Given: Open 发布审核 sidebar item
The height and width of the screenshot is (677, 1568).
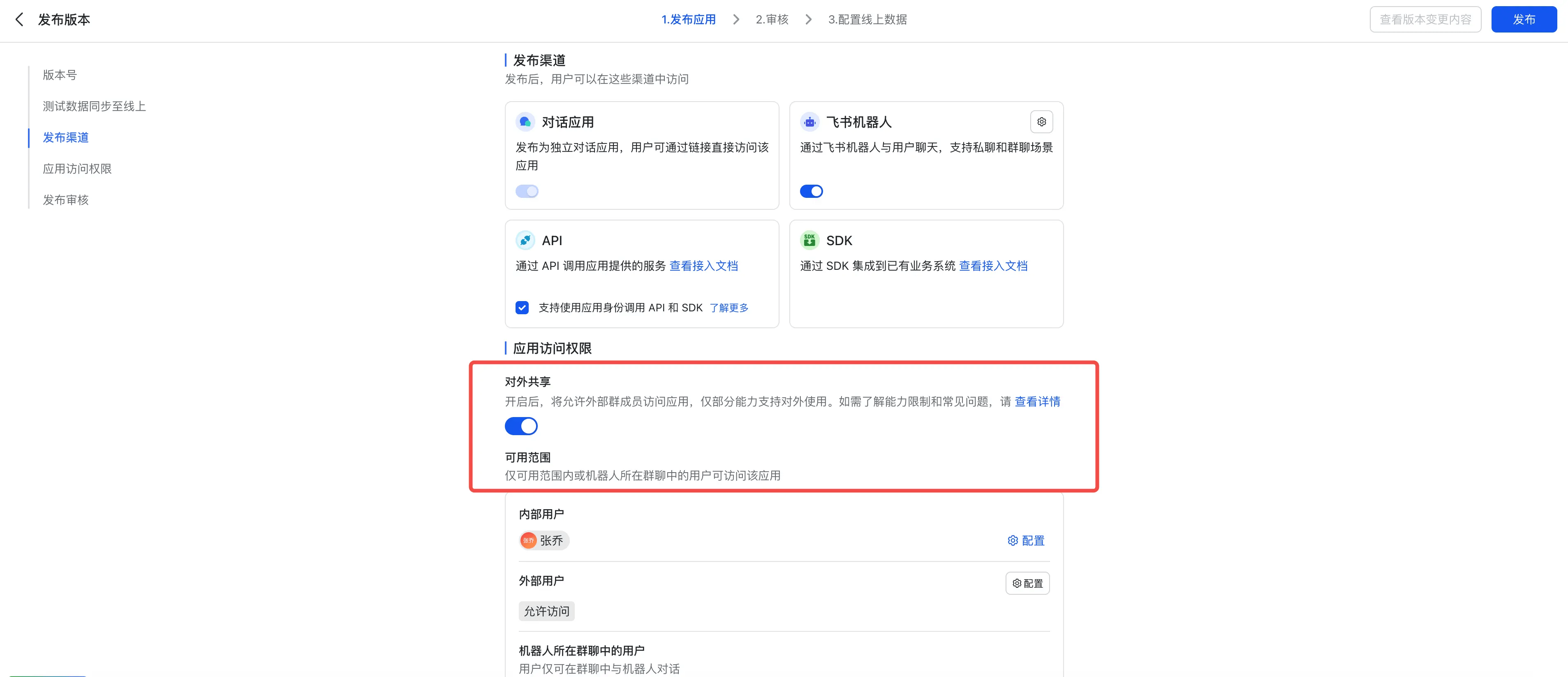Looking at the screenshot, I should tap(66, 200).
